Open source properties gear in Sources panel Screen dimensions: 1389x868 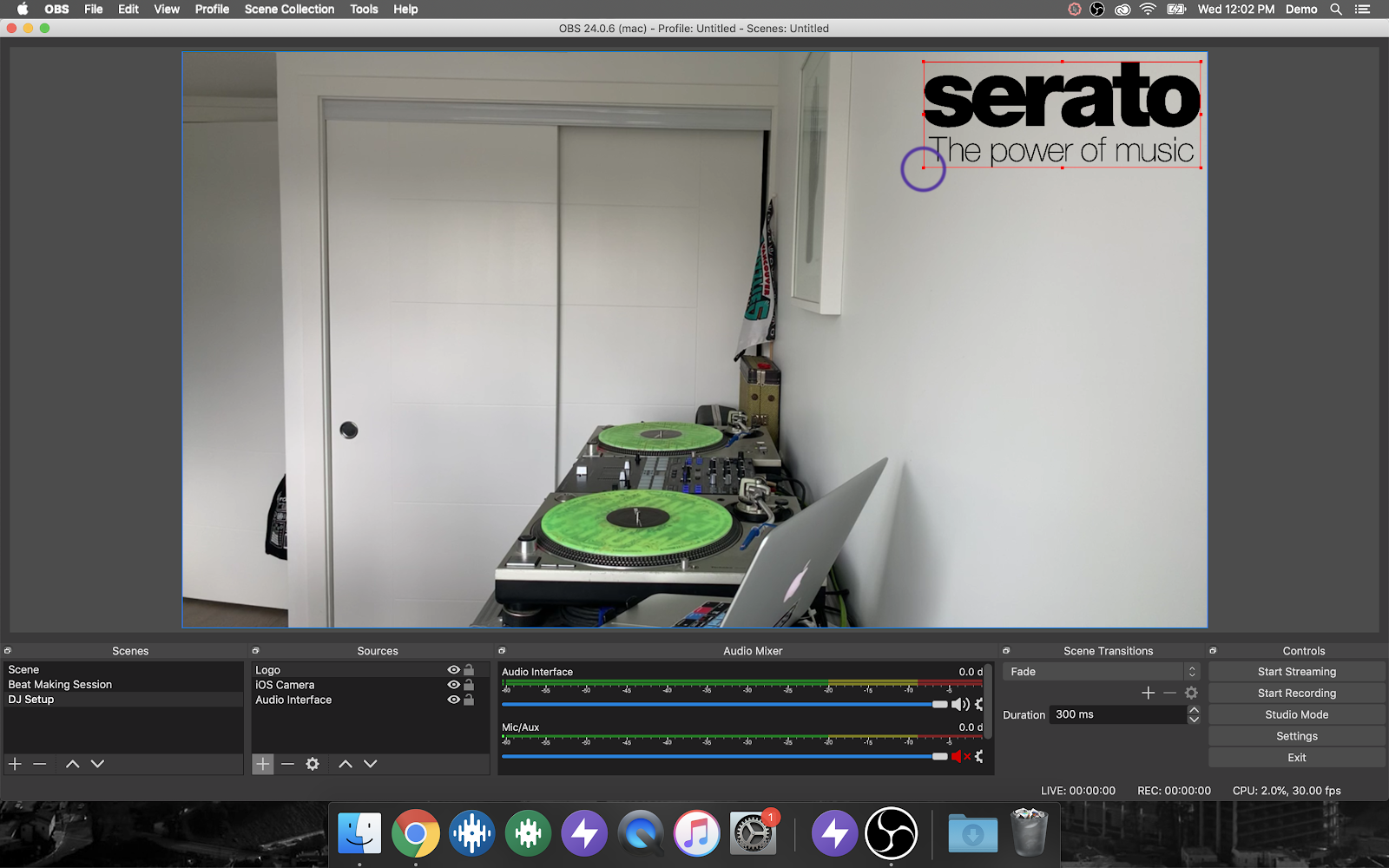(313, 764)
